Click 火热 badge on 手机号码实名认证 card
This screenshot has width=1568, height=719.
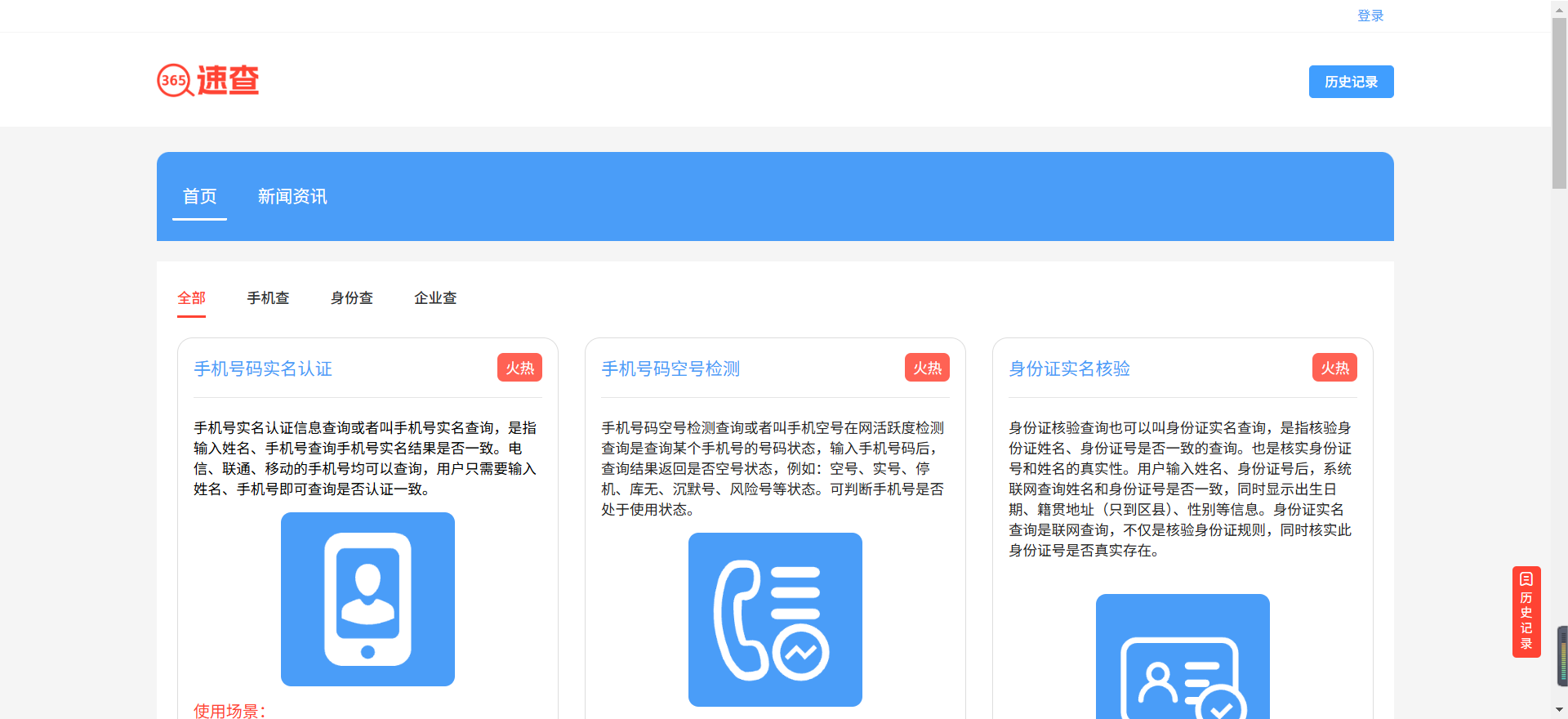[519, 368]
